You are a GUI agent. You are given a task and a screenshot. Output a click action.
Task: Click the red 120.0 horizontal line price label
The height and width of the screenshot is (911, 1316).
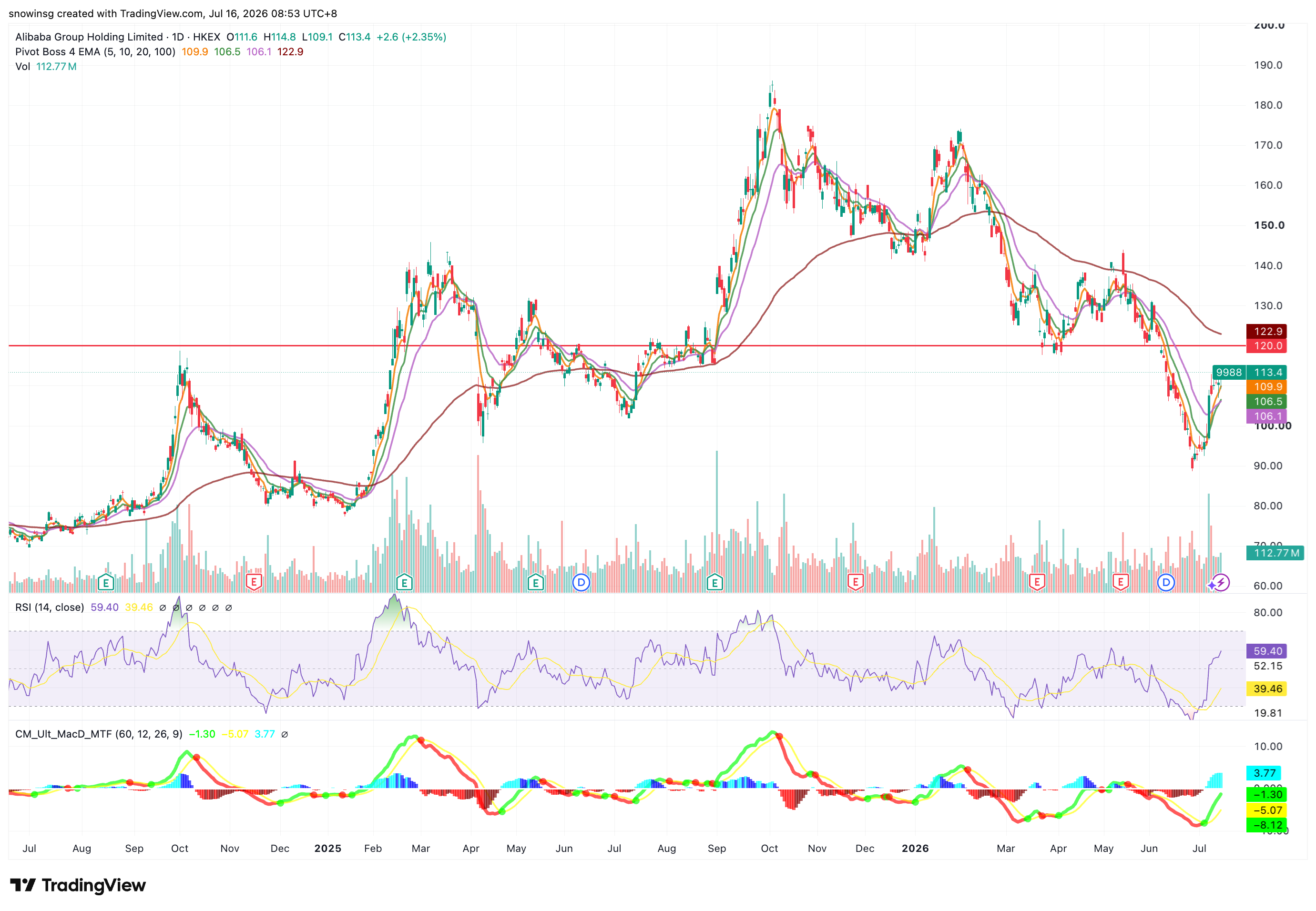click(x=1266, y=346)
